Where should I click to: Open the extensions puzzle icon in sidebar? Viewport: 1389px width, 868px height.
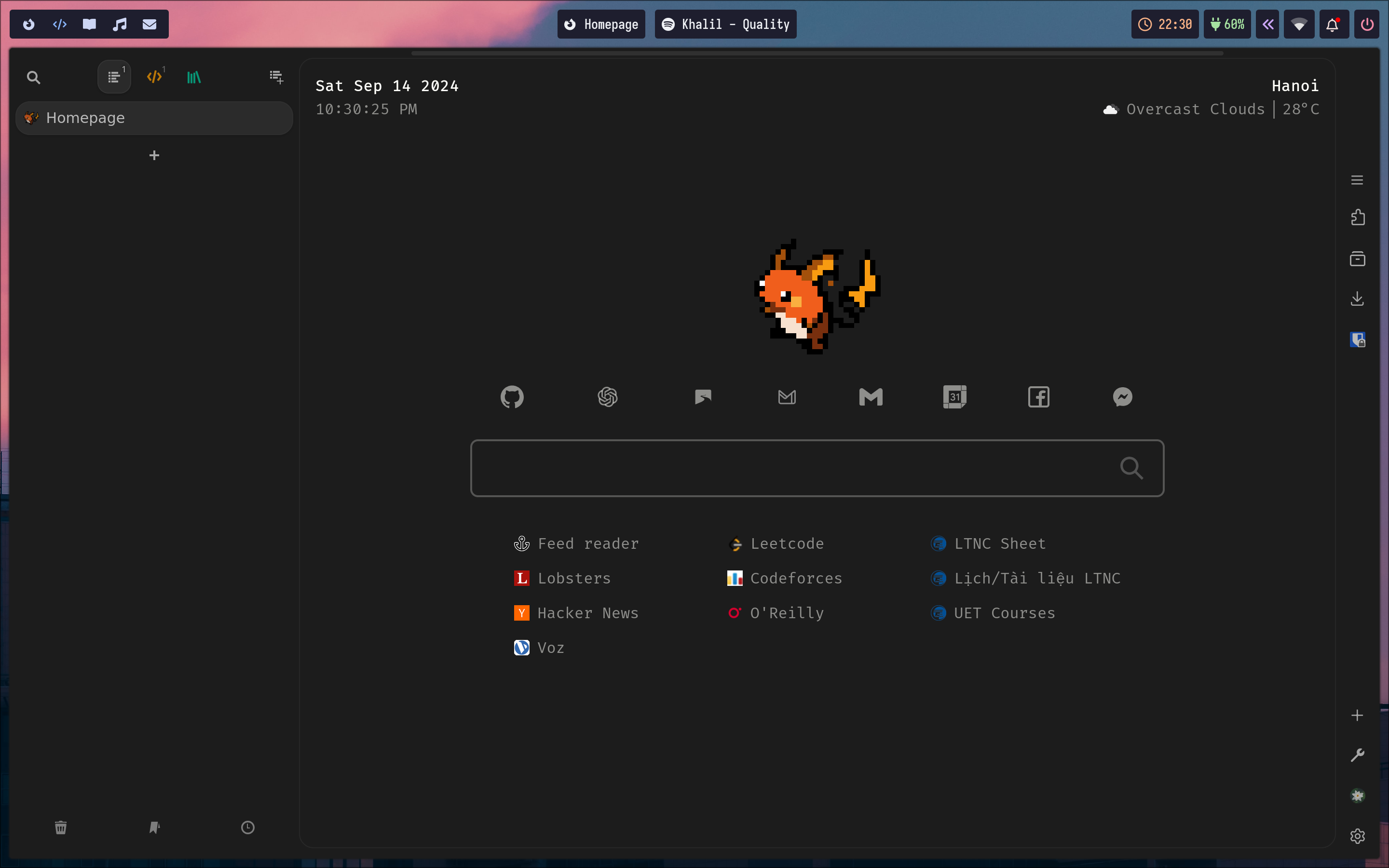[x=1357, y=217]
